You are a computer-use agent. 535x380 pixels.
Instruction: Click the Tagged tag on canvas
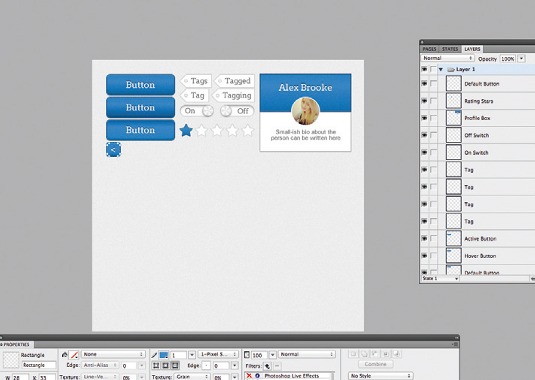point(235,81)
